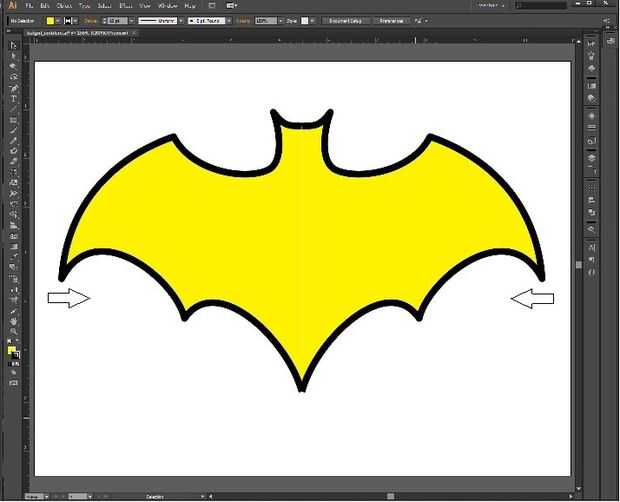Screen dimensions: 620x502
Task: Open the Object menu
Action: coord(64,6)
